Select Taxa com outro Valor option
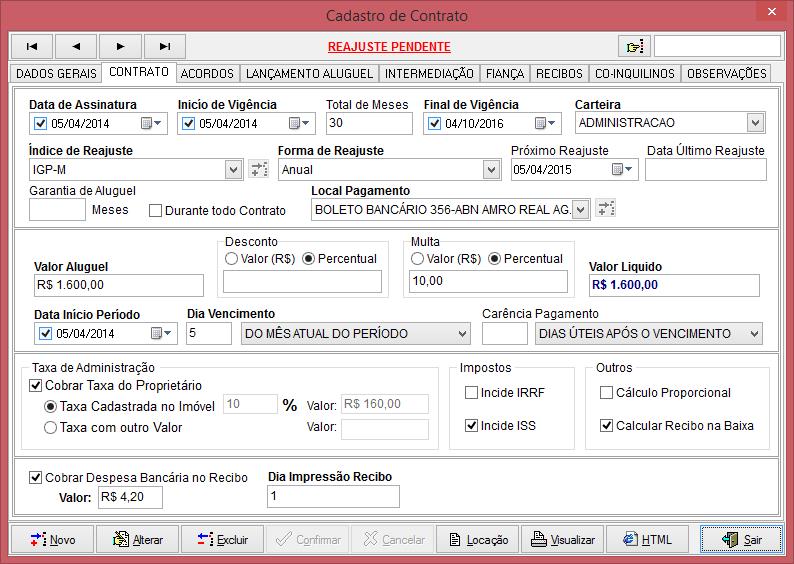 point(50,428)
